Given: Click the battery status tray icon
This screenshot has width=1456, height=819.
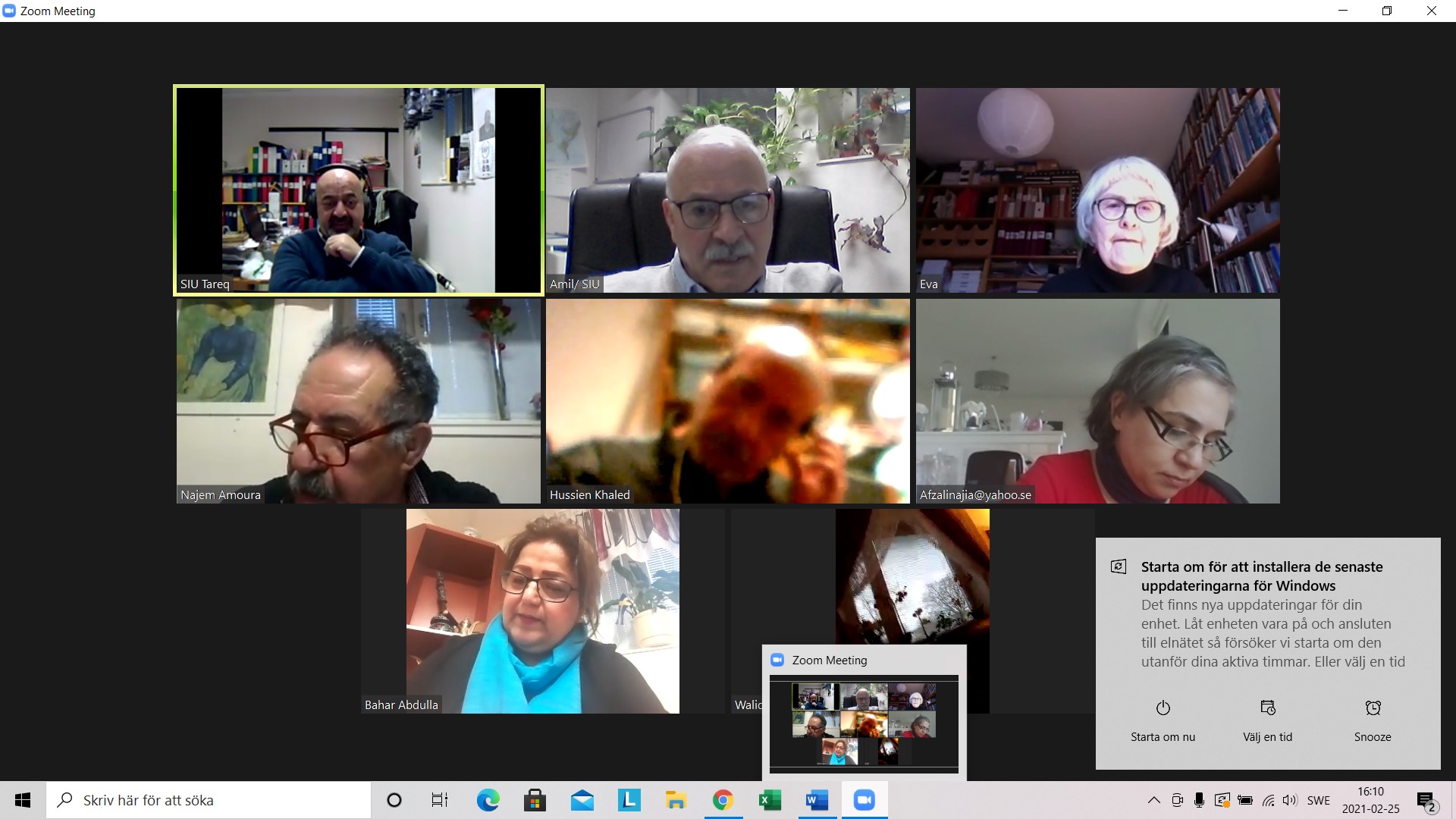Looking at the screenshot, I should [x=1244, y=800].
